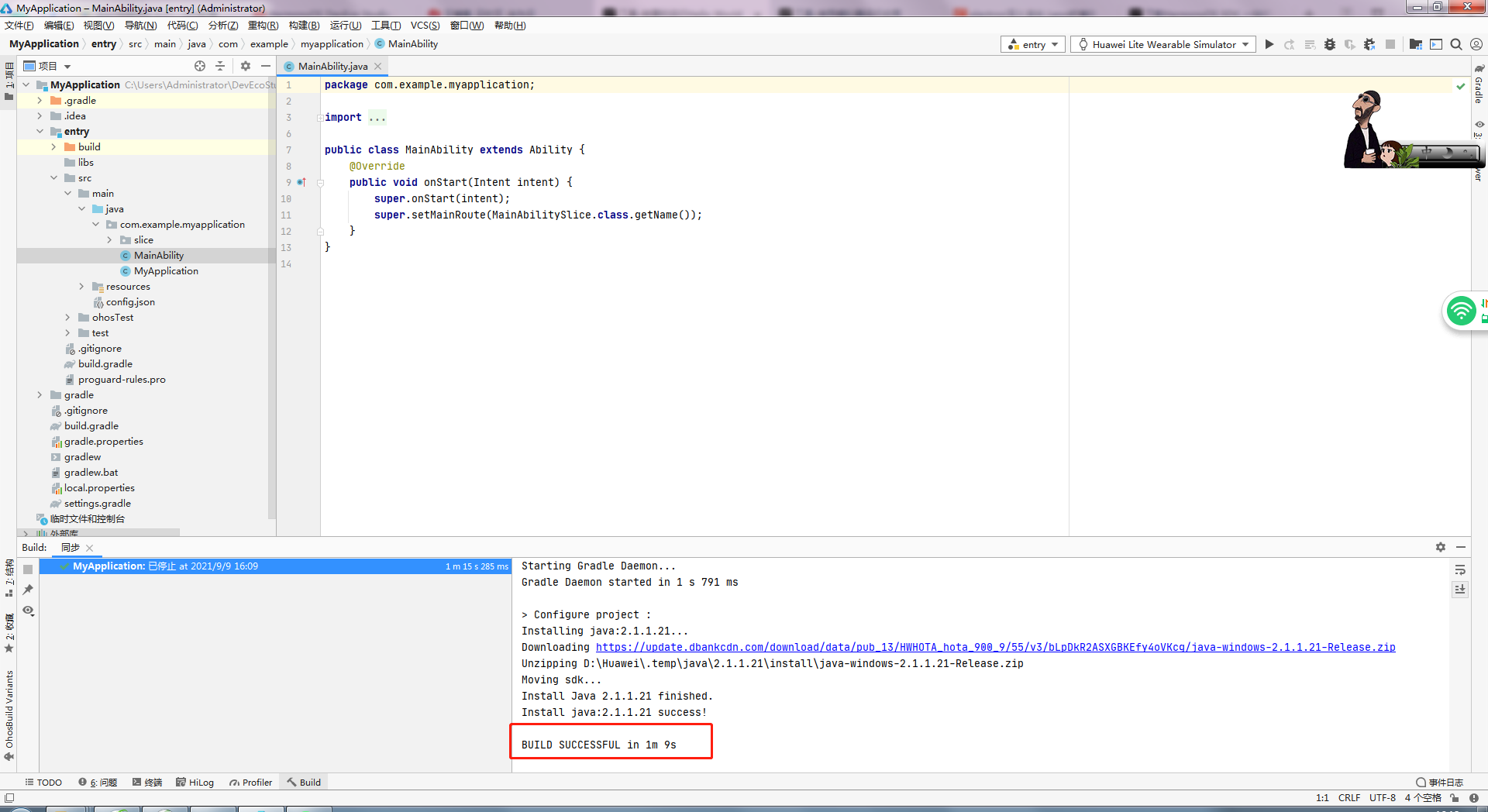
Task: Open the 文件(F) menu
Action: point(19,26)
